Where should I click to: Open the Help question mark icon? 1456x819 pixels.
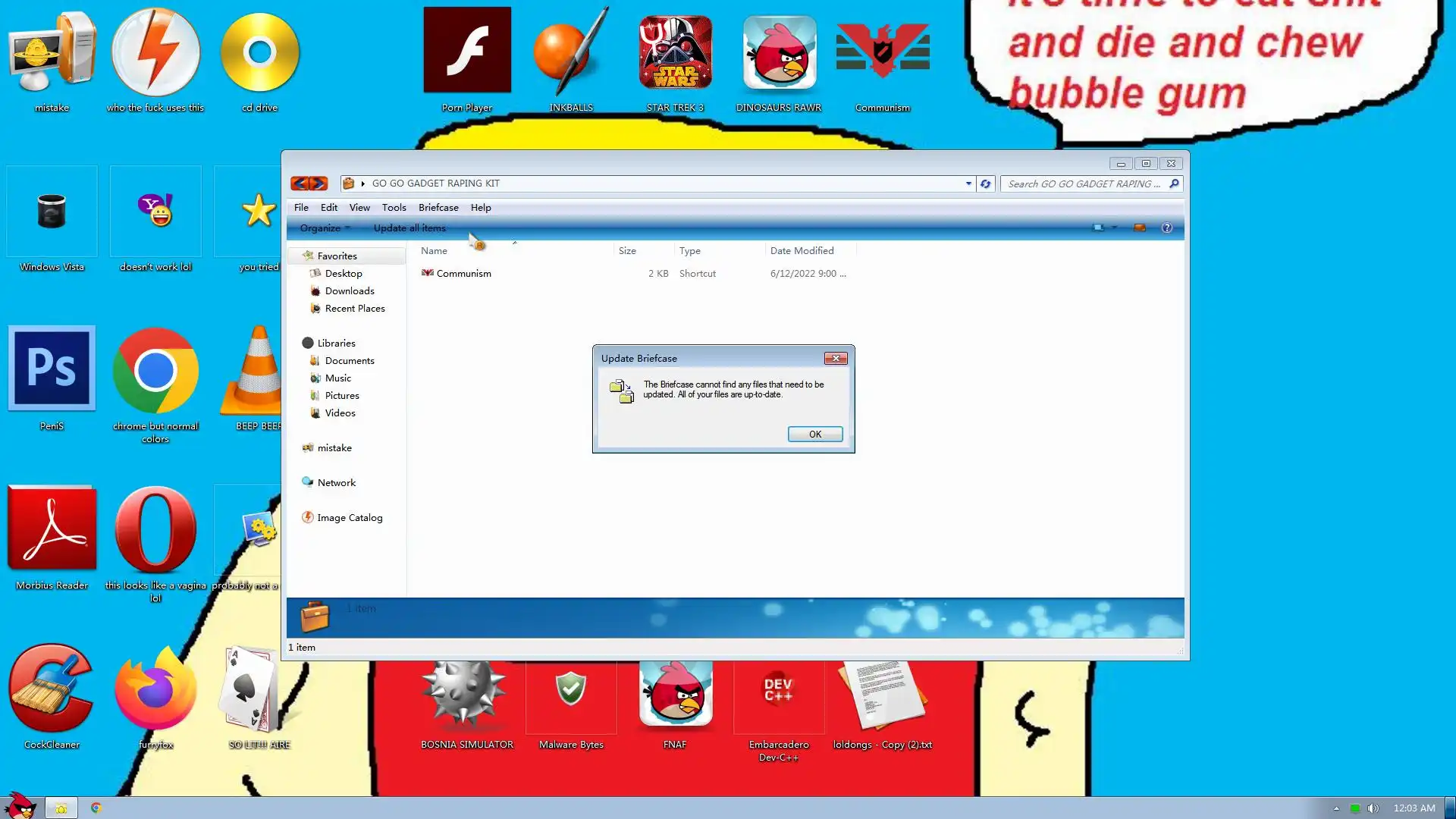coord(1167,227)
